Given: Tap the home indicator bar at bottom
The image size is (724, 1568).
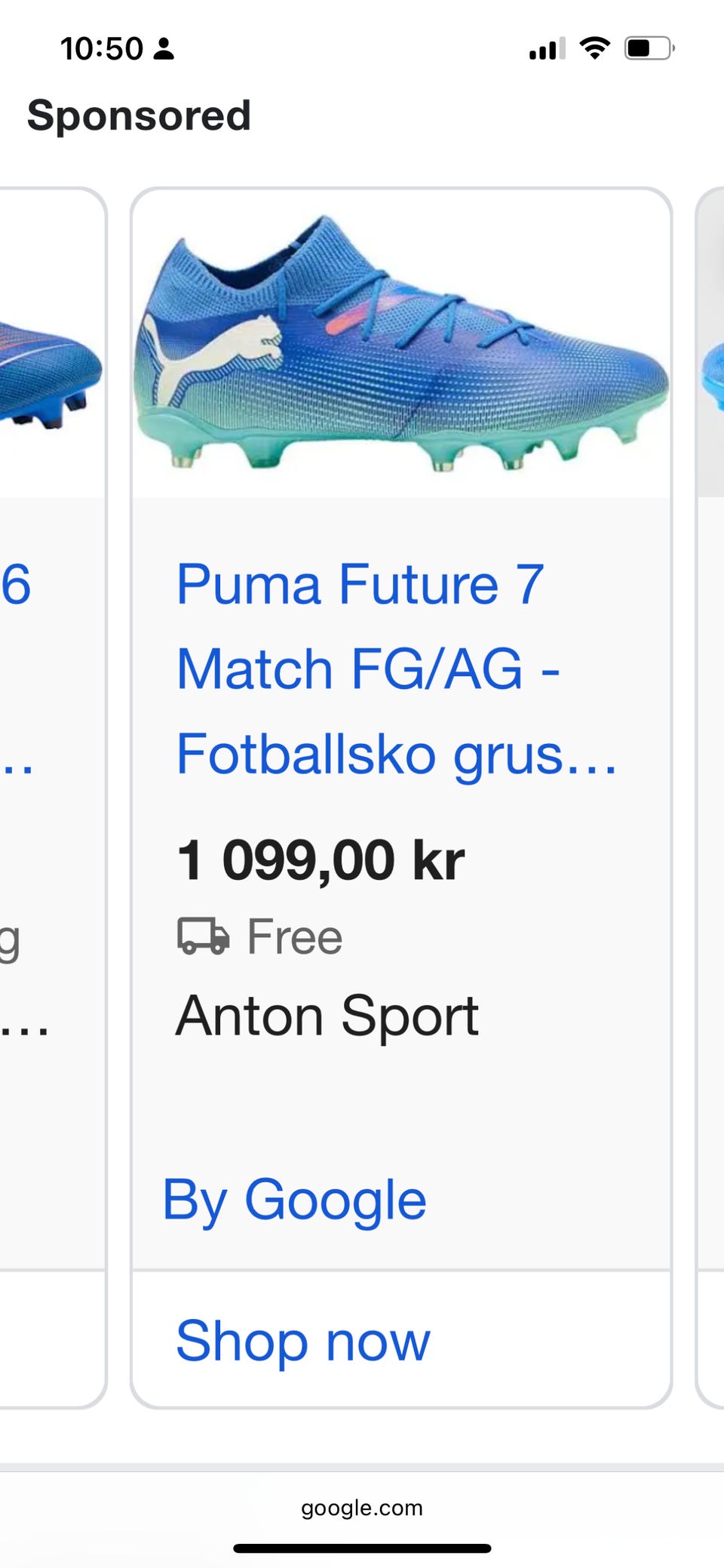Looking at the screenshot, I should [362, 1548].
